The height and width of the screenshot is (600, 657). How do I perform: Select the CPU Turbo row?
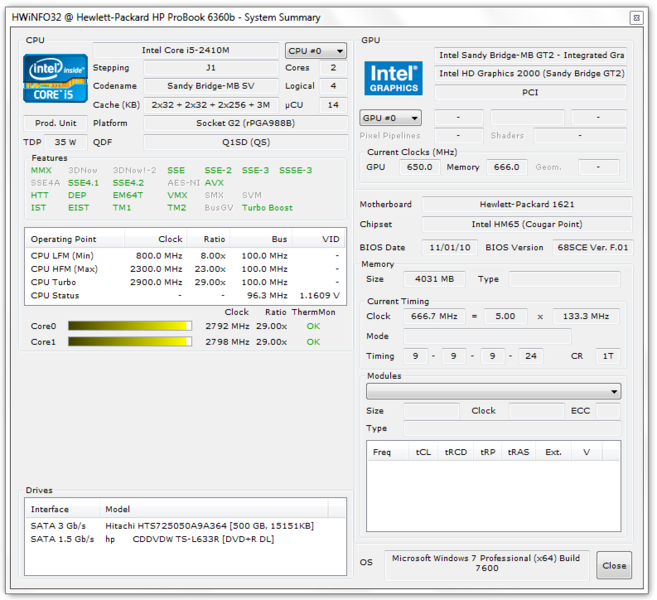tap(185, 282)
